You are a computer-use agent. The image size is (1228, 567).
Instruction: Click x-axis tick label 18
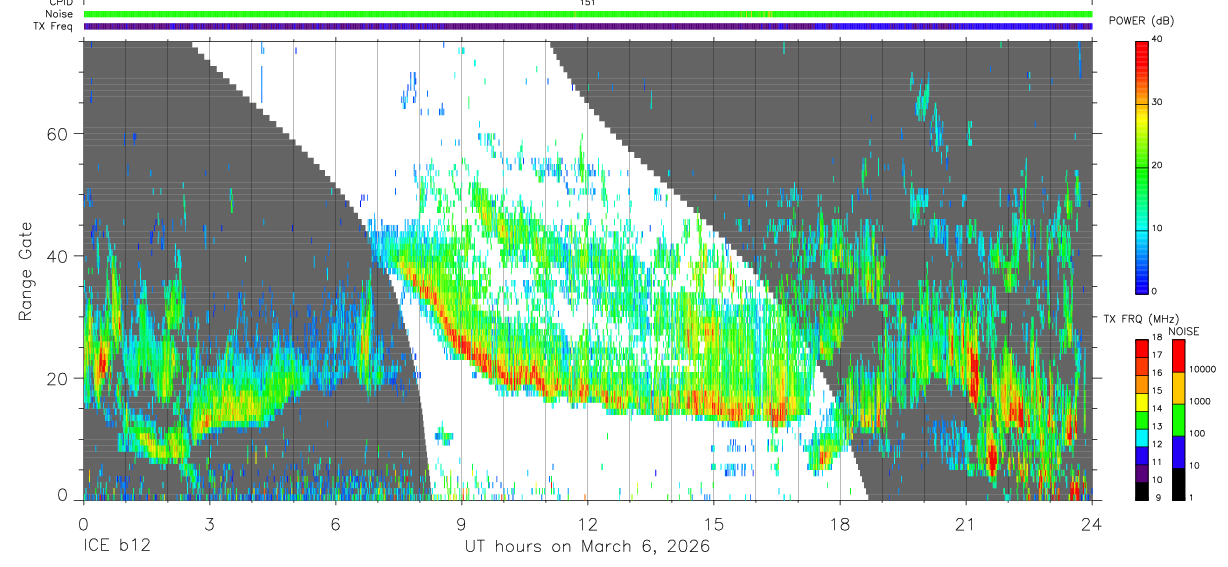(839, 523)
